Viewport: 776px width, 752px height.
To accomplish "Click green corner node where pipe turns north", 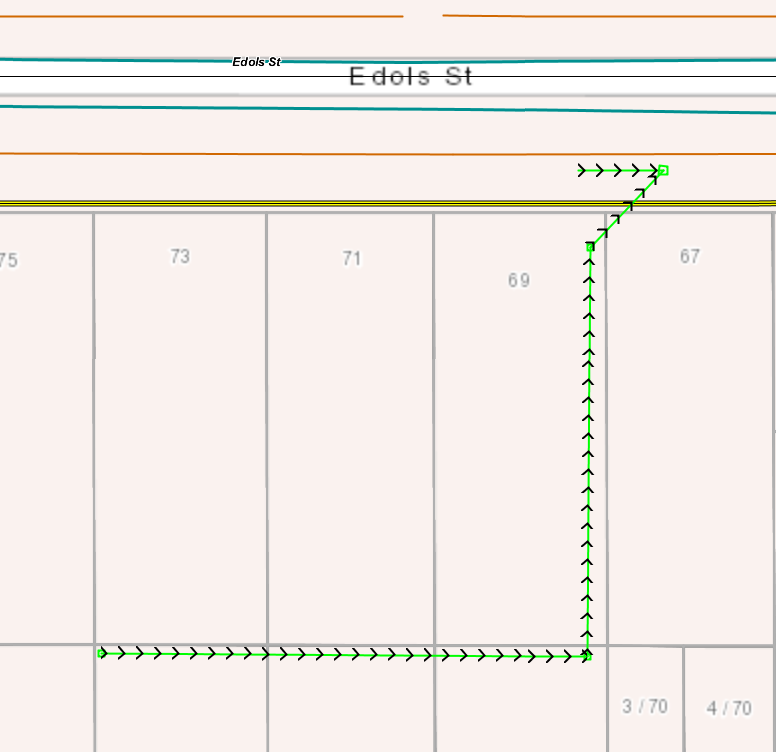I will pos(587,657).
